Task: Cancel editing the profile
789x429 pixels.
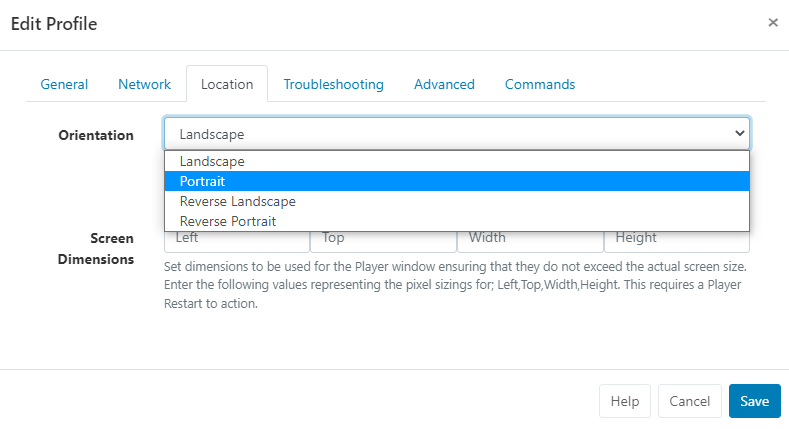Action: coord(690,401)
